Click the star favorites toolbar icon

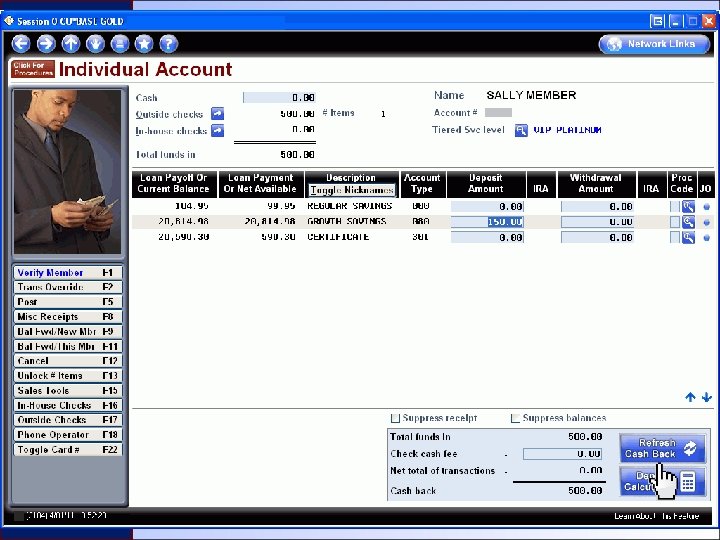pos(144,44)
